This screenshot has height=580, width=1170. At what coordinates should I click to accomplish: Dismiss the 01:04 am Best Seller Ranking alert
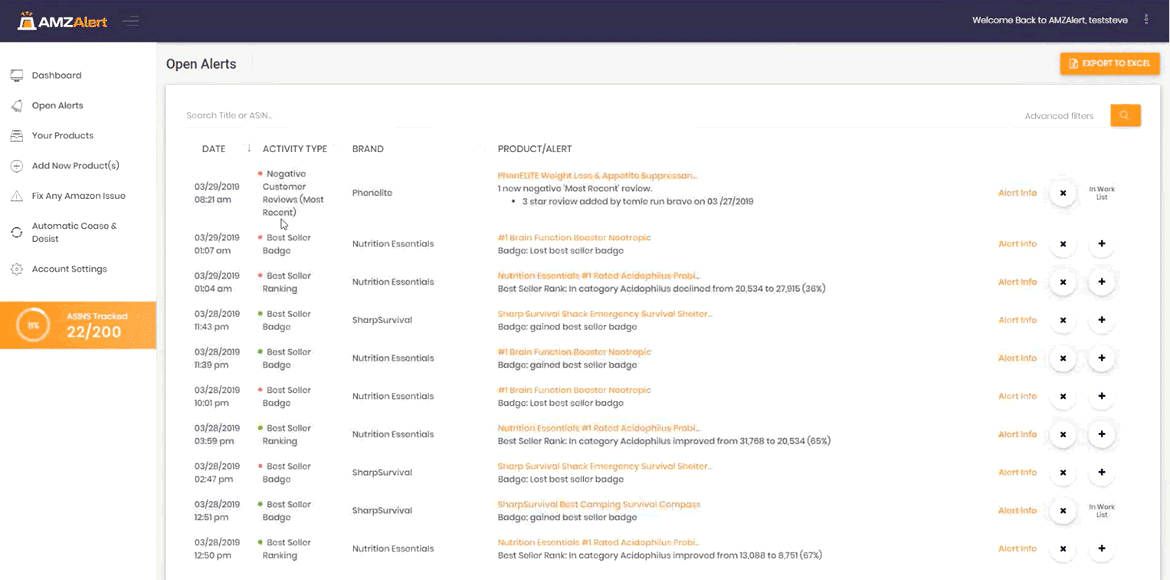click(1063, 282)
